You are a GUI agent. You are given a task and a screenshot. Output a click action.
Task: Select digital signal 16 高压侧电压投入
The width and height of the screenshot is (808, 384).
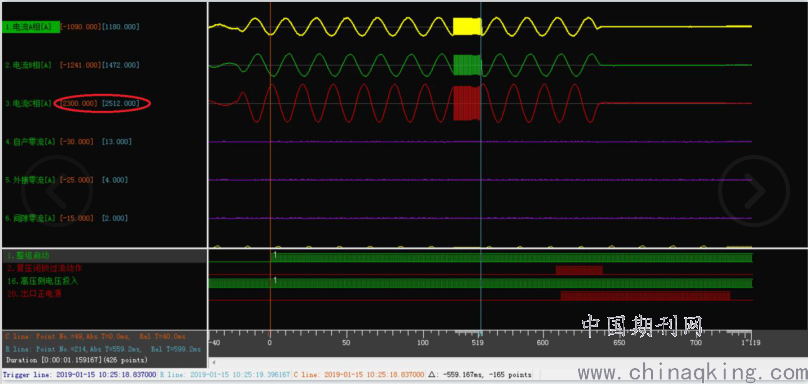pos(42,281)
